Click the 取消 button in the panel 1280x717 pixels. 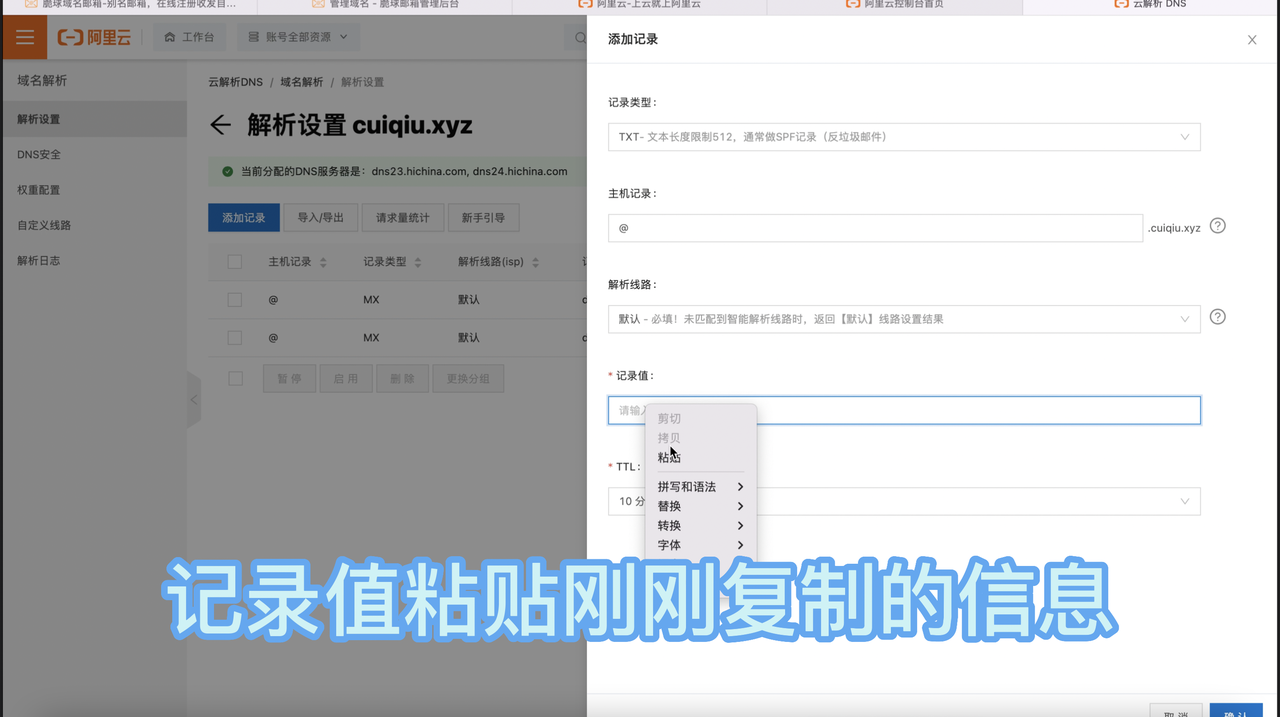[x=1176, y=710]
